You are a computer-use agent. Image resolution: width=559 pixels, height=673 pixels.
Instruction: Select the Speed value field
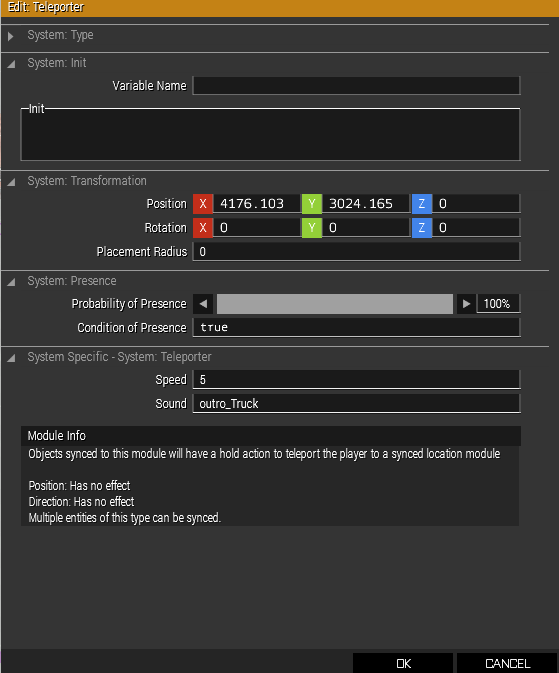[x=356, y=380]
